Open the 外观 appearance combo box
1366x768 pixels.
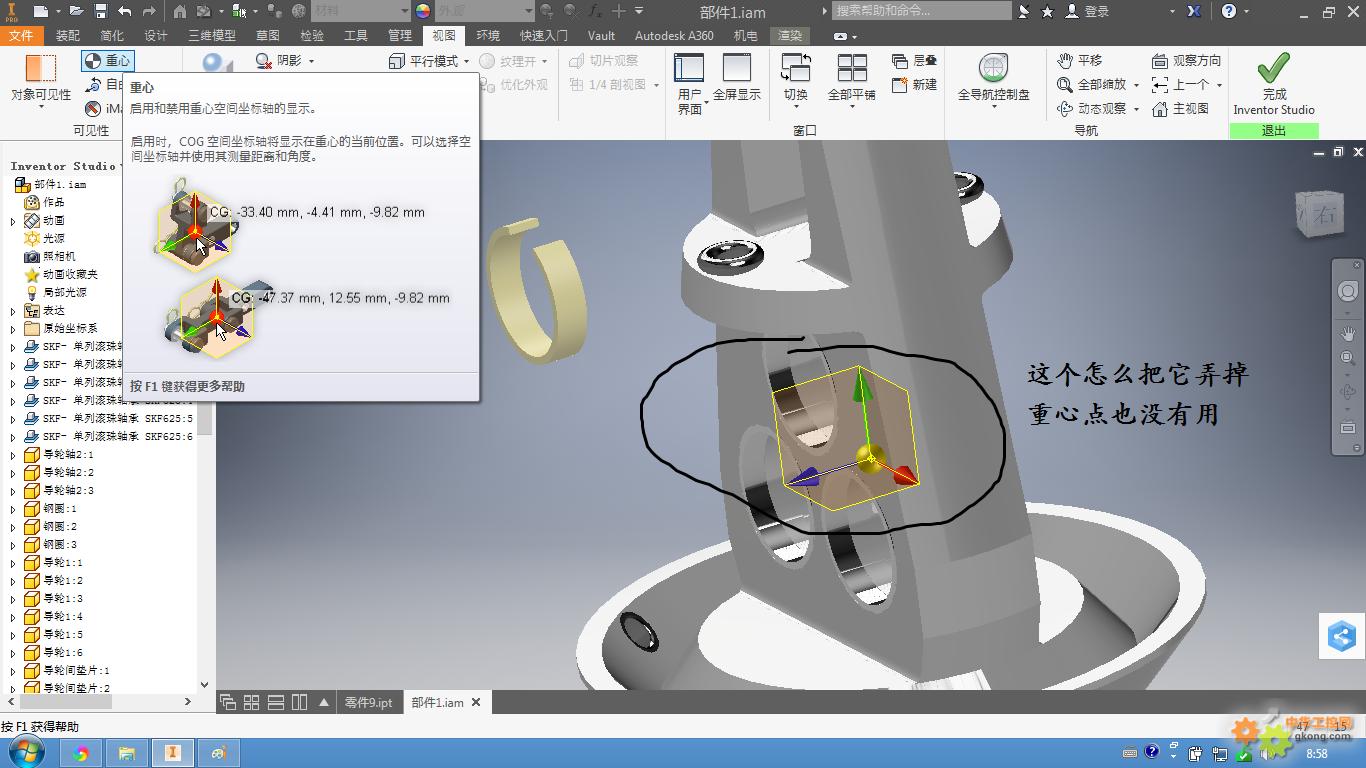click(x=484, y=11)
